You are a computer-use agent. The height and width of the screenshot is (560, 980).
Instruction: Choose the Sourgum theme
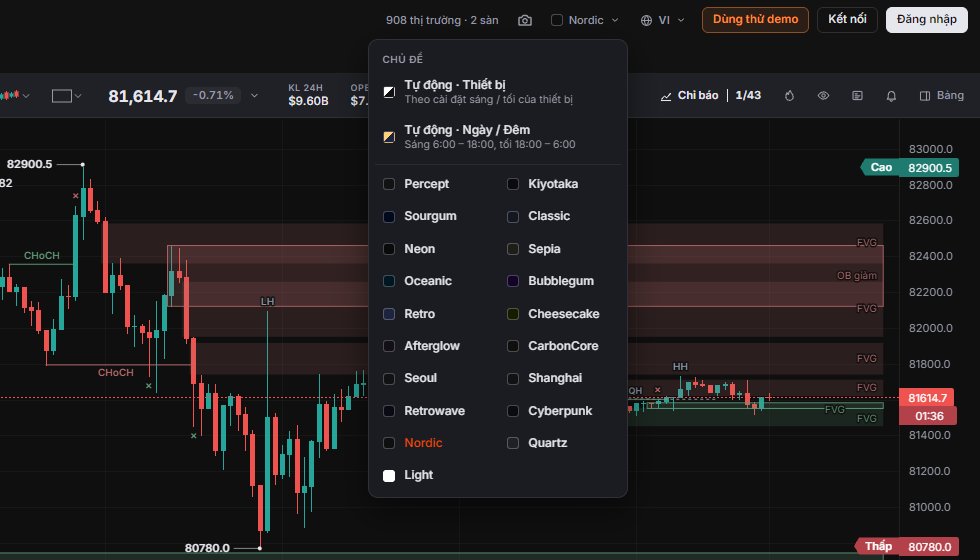pos(420,216)
